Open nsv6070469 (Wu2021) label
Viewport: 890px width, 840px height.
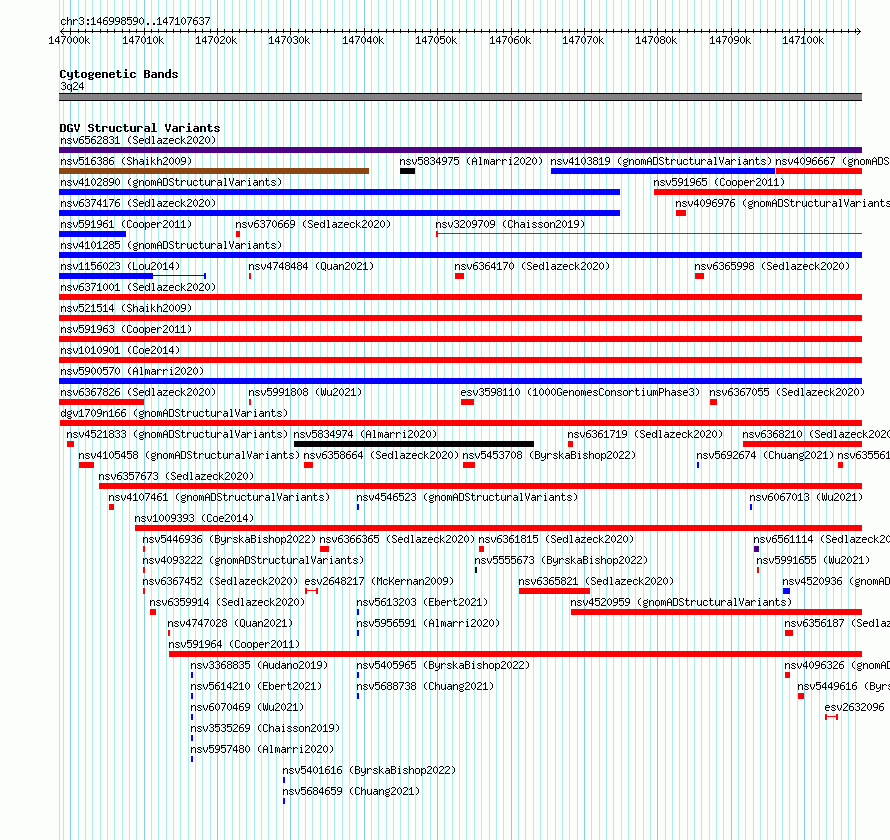tap(247, 707)
